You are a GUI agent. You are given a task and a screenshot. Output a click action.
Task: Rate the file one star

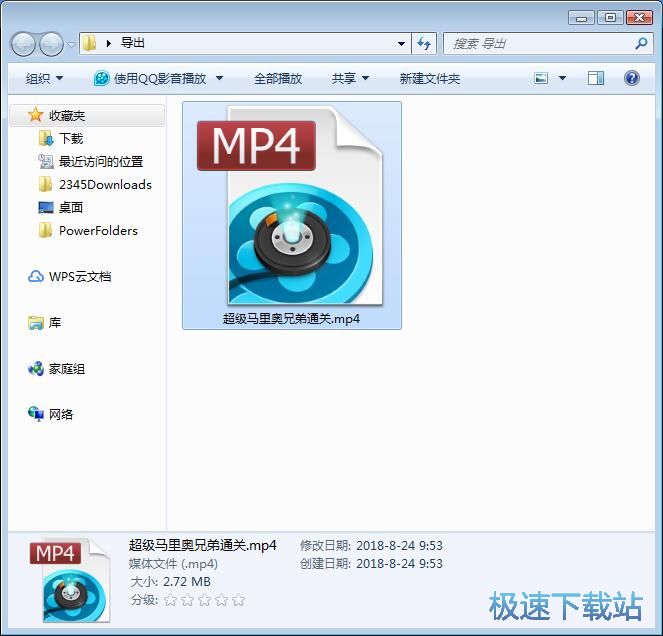pos(170,600)
